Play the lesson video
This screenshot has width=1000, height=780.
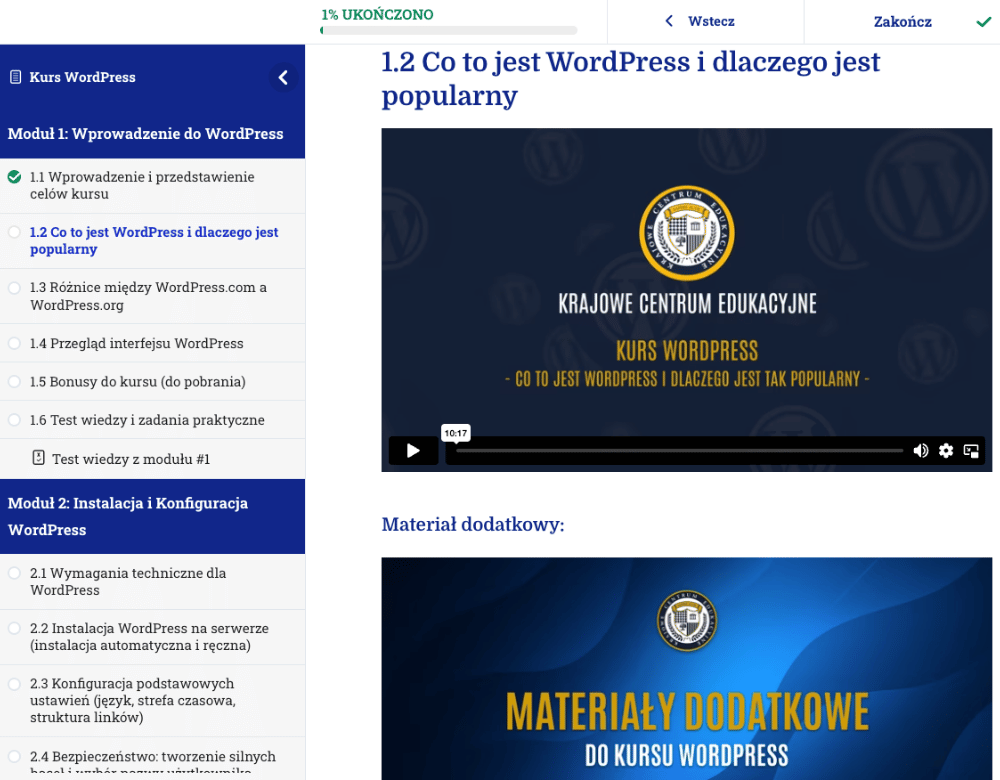[413, 451]
